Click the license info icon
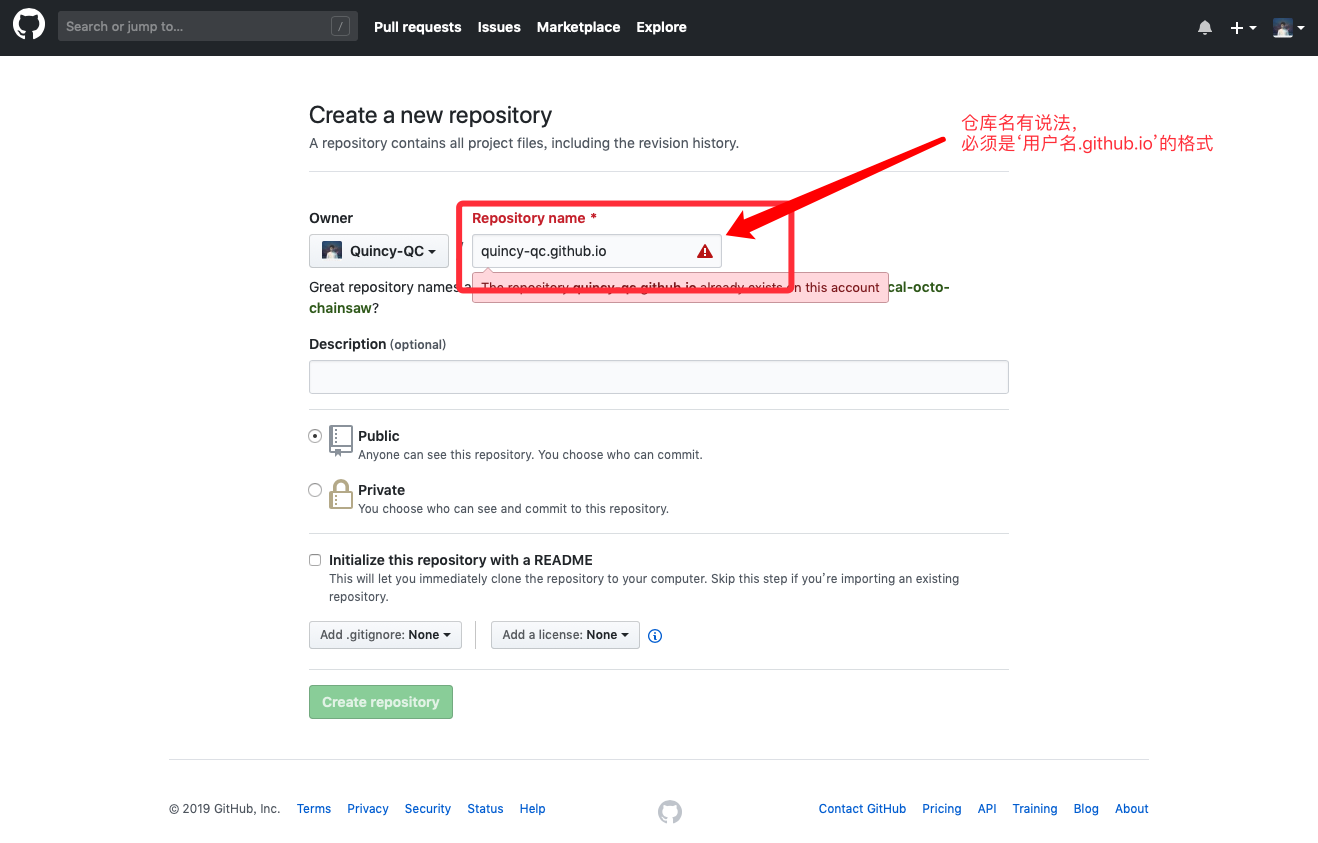The width and height of the screenshot is (1318, 843). pyautogui.click(x=655, y=636)
